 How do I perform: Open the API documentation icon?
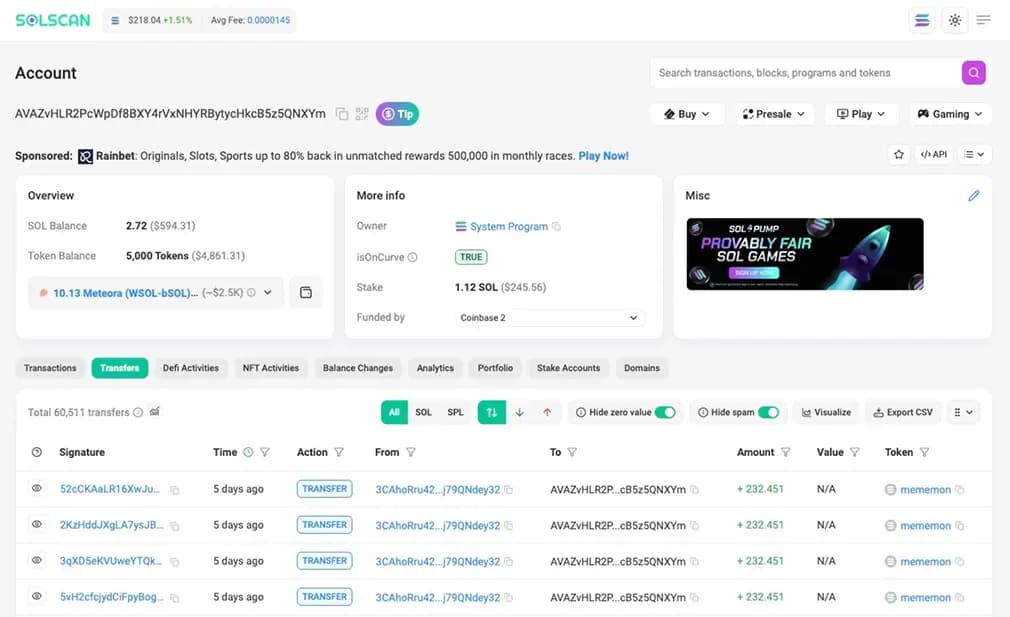tap(932, 154)
